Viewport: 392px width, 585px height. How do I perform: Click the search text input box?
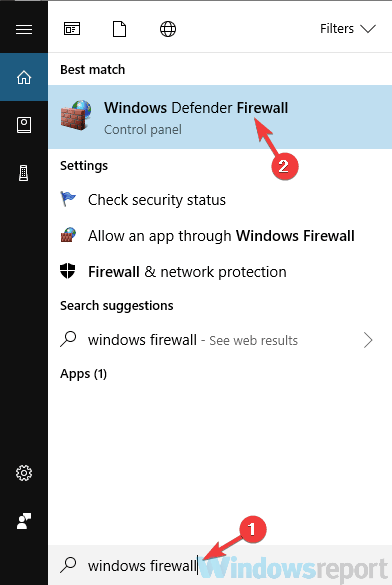tap(220, 565)
